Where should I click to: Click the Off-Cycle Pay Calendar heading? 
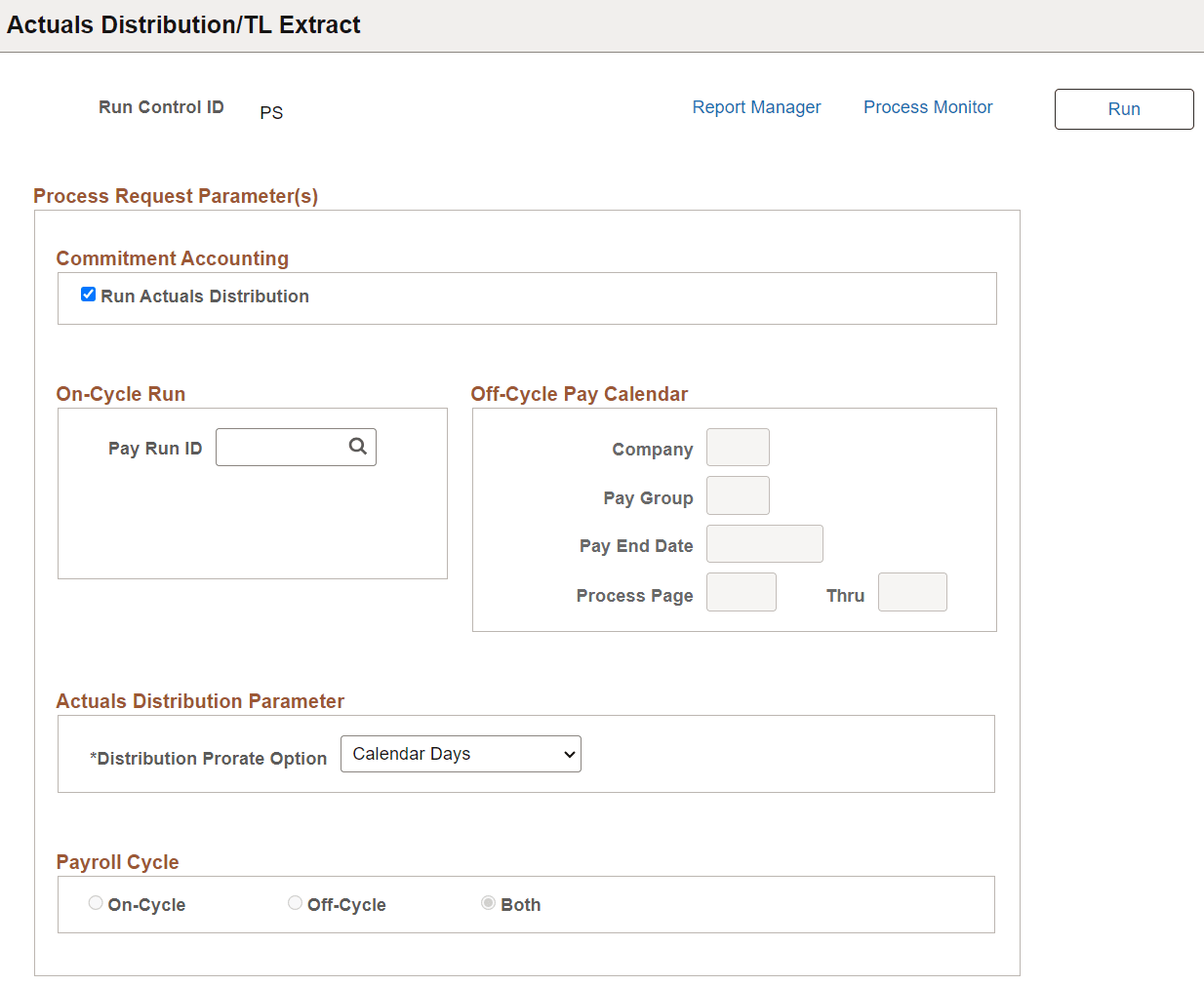coord(580,394)
